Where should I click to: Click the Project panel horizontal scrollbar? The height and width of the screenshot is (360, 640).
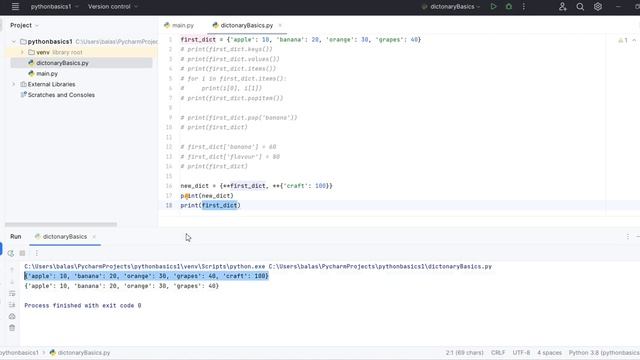[x=61, y=224]
